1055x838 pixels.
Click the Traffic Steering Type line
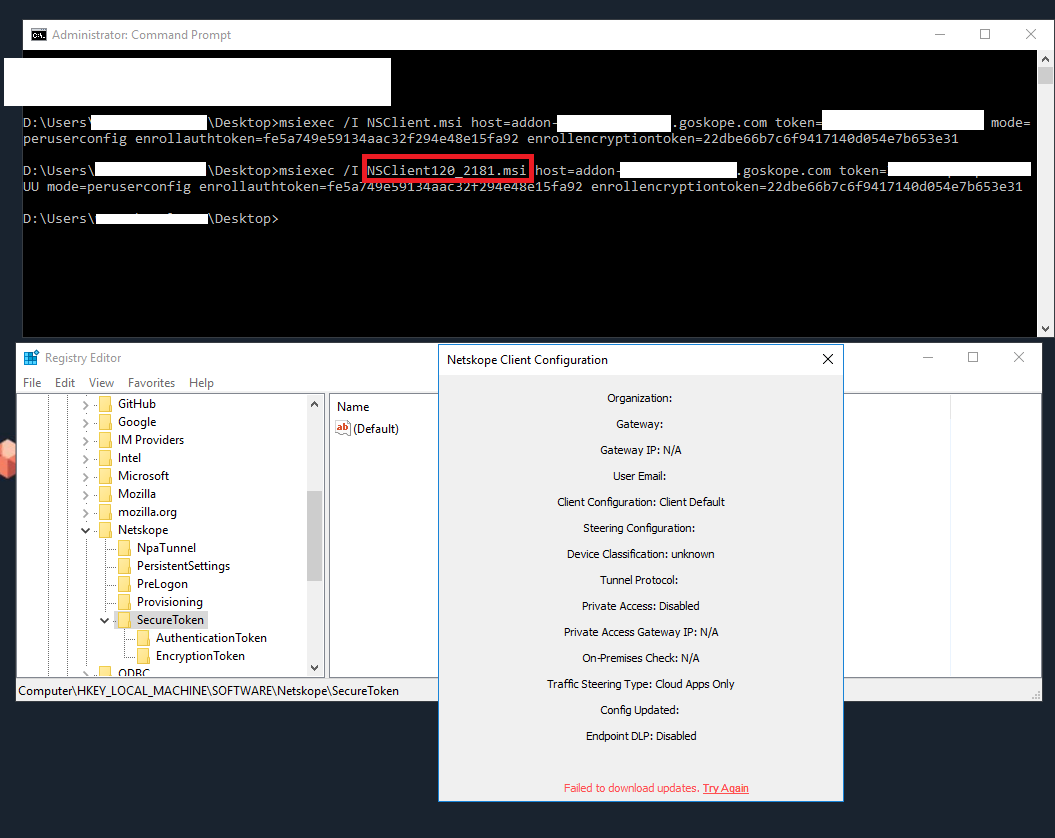pyautogui.click(x=641, y=684)
